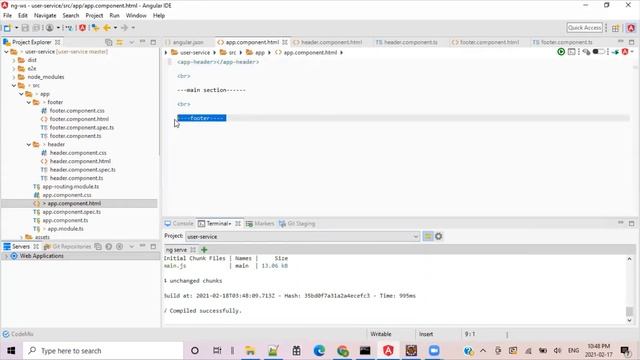Collapse the footer folder

coord(29,102)
